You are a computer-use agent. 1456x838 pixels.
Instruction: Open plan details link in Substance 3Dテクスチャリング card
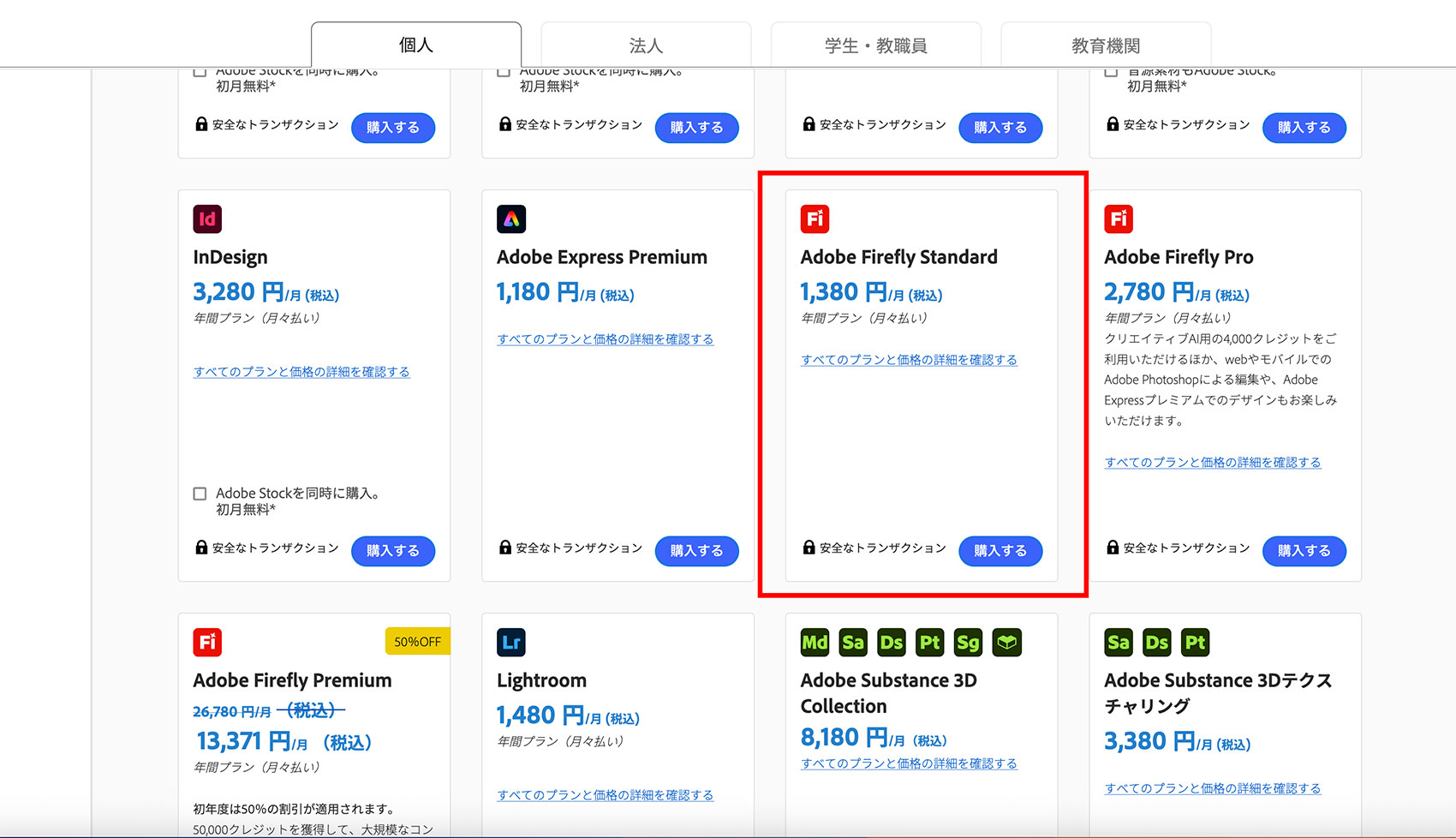1213,788
